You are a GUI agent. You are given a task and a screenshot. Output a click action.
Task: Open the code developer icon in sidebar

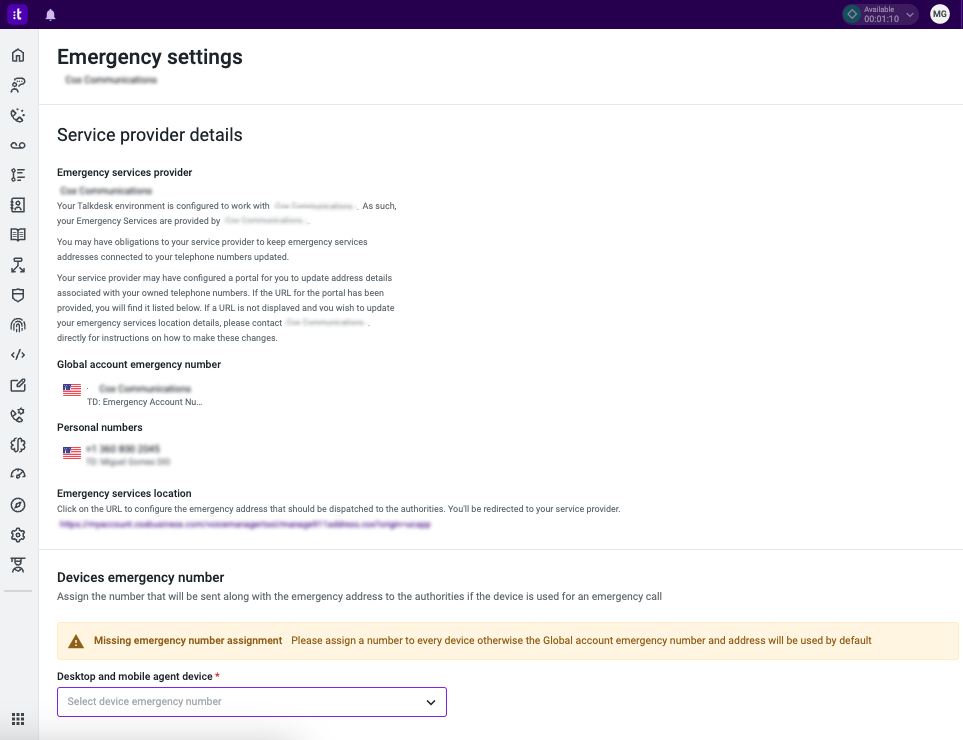[18, 355]
